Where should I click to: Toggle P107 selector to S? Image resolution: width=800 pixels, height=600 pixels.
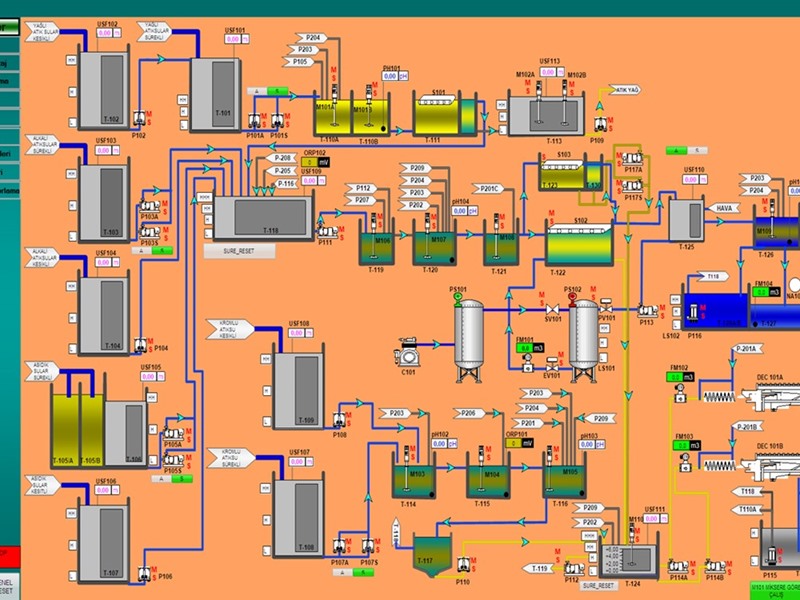coord(363,572)
